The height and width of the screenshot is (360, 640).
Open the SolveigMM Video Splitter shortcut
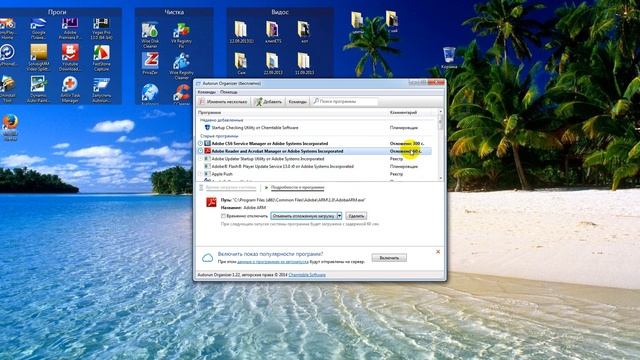pyautogui.click(x=38, y=58)
